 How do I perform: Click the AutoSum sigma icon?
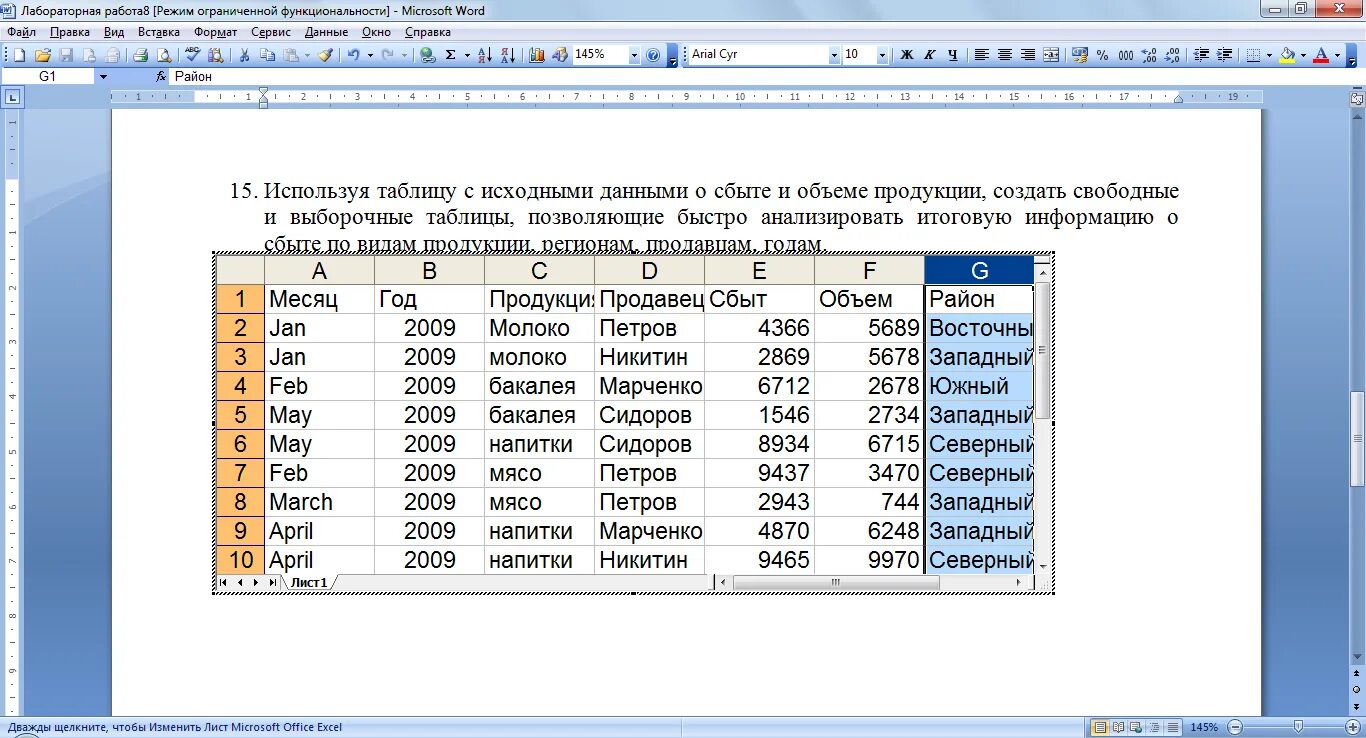pyautogui.click(x=451, y=55)
